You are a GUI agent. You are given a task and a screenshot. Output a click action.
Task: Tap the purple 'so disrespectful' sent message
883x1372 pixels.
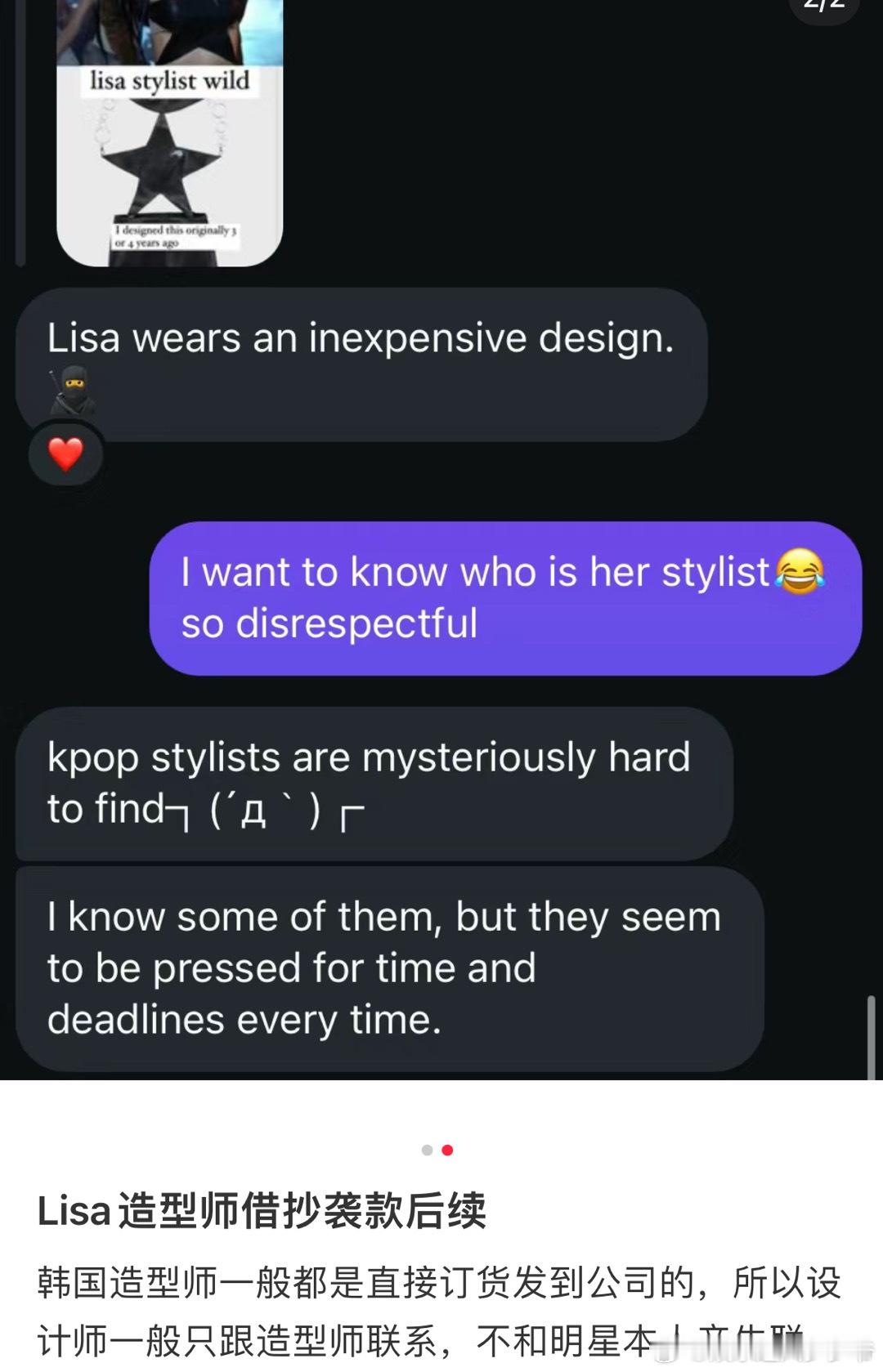coord(505,598)
